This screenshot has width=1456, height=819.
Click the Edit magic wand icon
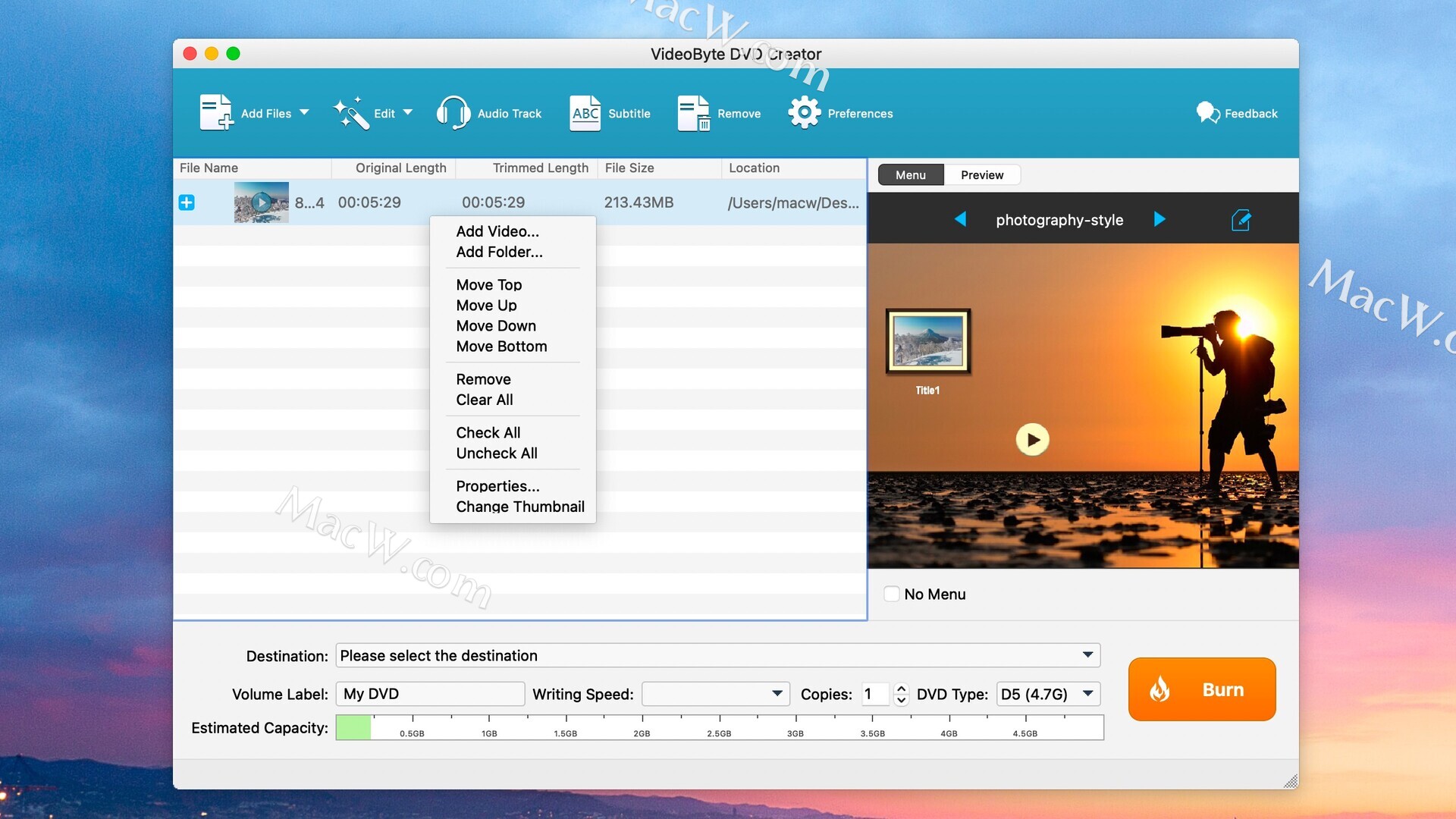pos(351,113)
